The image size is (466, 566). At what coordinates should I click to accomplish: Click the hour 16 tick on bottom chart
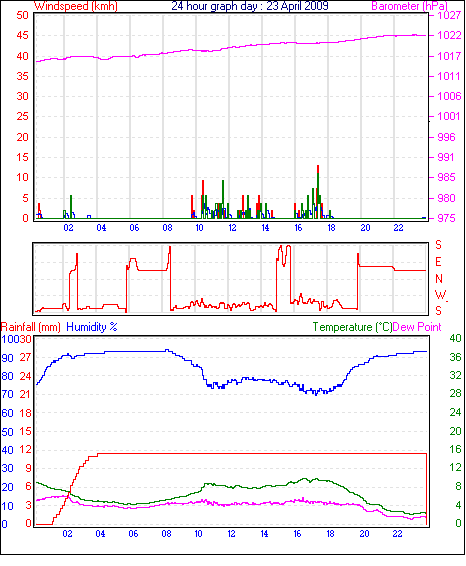tap(297, 534)
